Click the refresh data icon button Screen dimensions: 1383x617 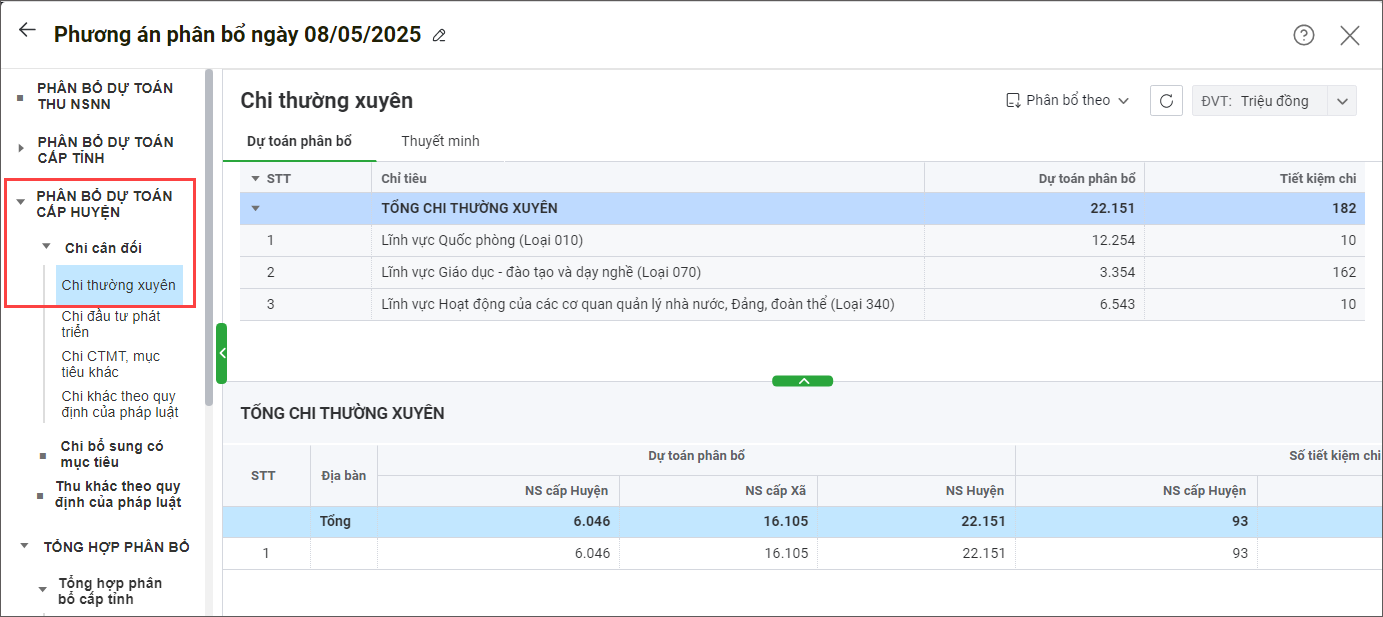tap(1166, 101)
